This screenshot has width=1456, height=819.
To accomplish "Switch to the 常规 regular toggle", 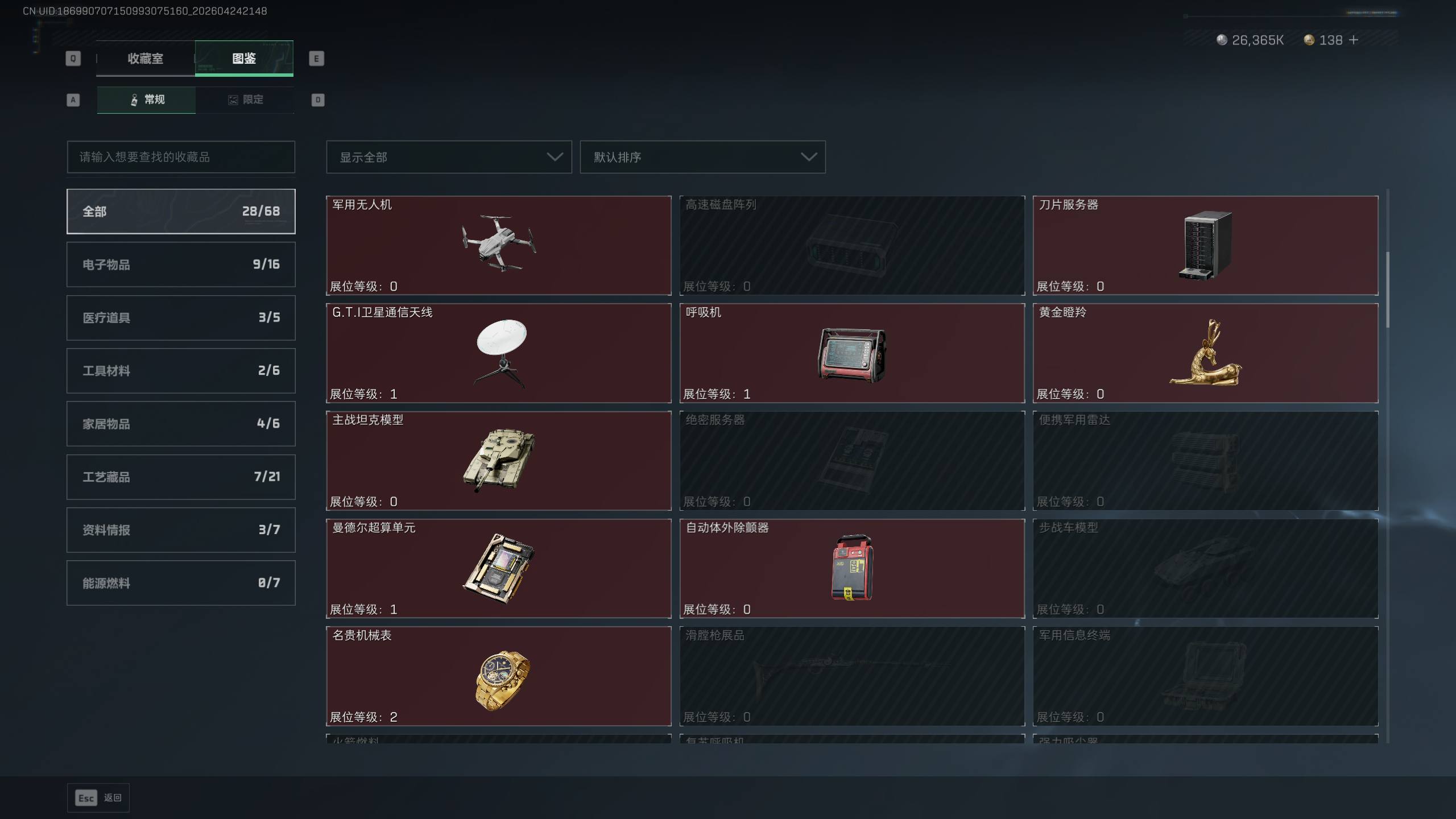I will pyautogui.click(x=146, y=100).
